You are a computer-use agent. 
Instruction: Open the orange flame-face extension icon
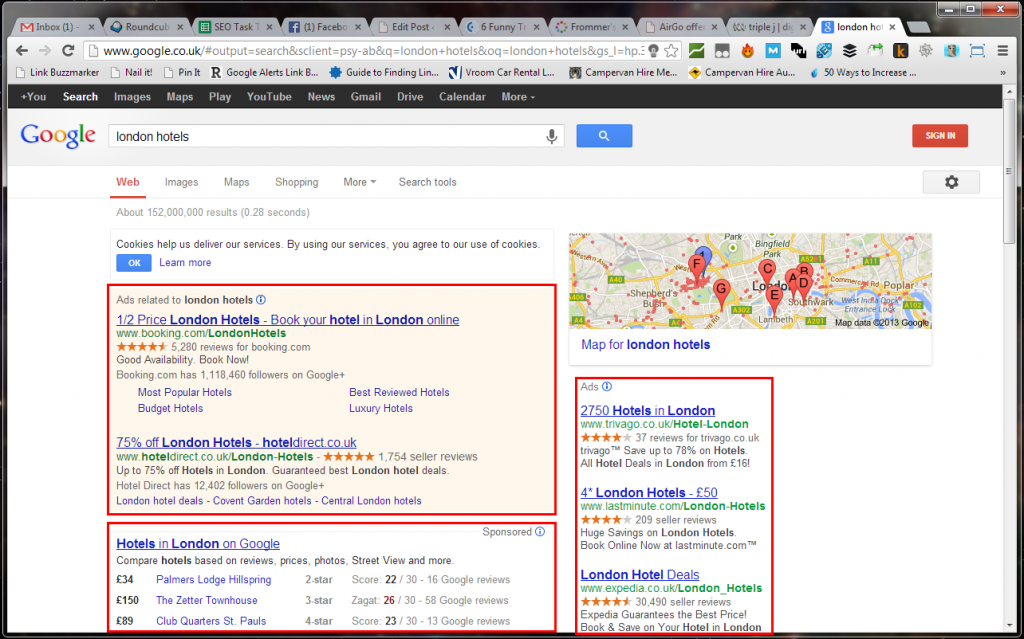(748, 50)
